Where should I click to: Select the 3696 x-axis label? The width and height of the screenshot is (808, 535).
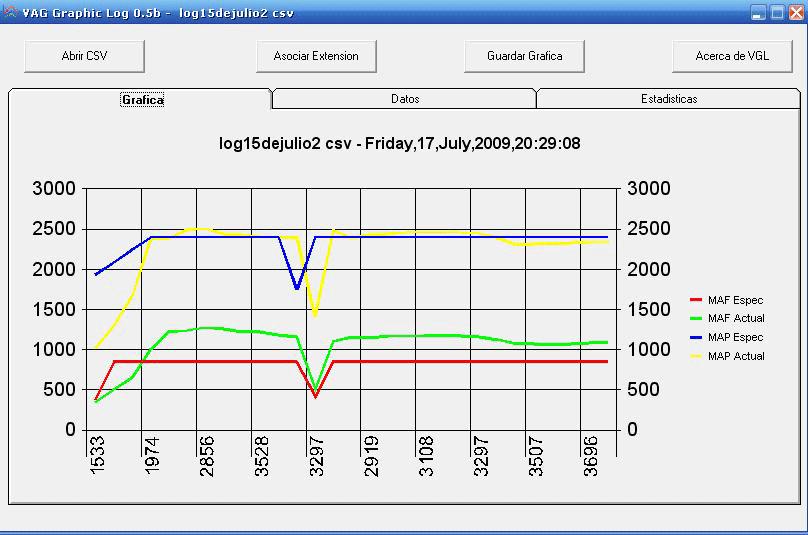click(592, 456)
